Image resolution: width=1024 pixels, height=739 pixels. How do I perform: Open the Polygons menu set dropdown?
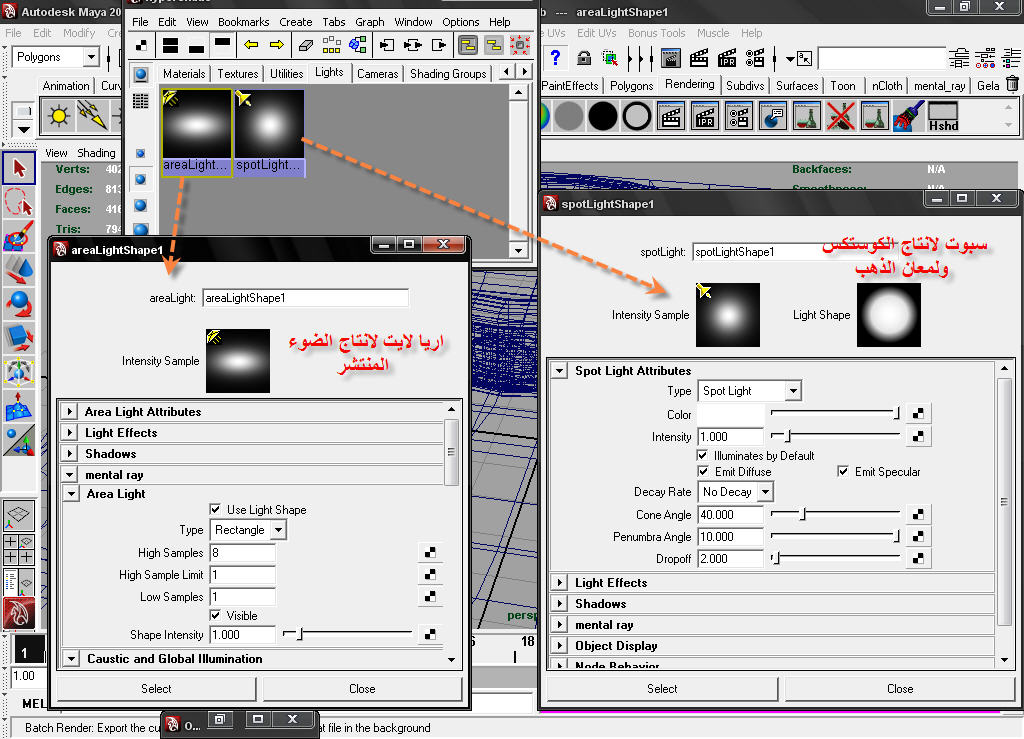(56, 57)
